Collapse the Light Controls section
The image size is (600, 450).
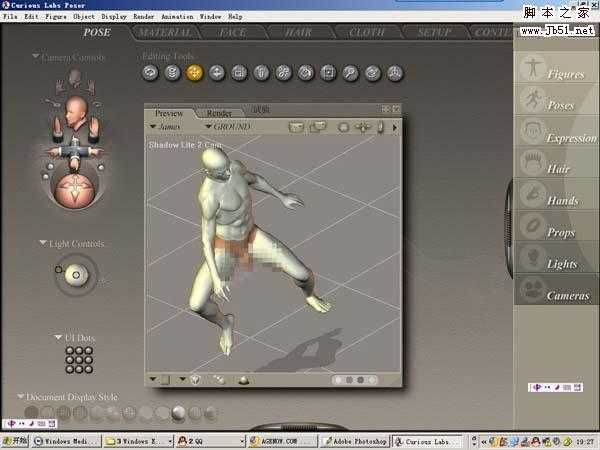(x=41, y=243)
